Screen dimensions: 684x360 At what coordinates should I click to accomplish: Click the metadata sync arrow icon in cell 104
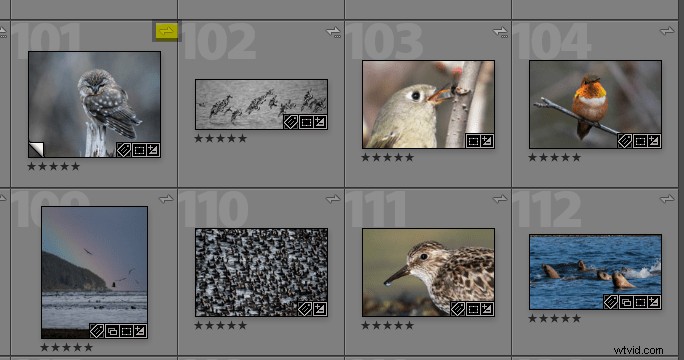tap(667, 31)
